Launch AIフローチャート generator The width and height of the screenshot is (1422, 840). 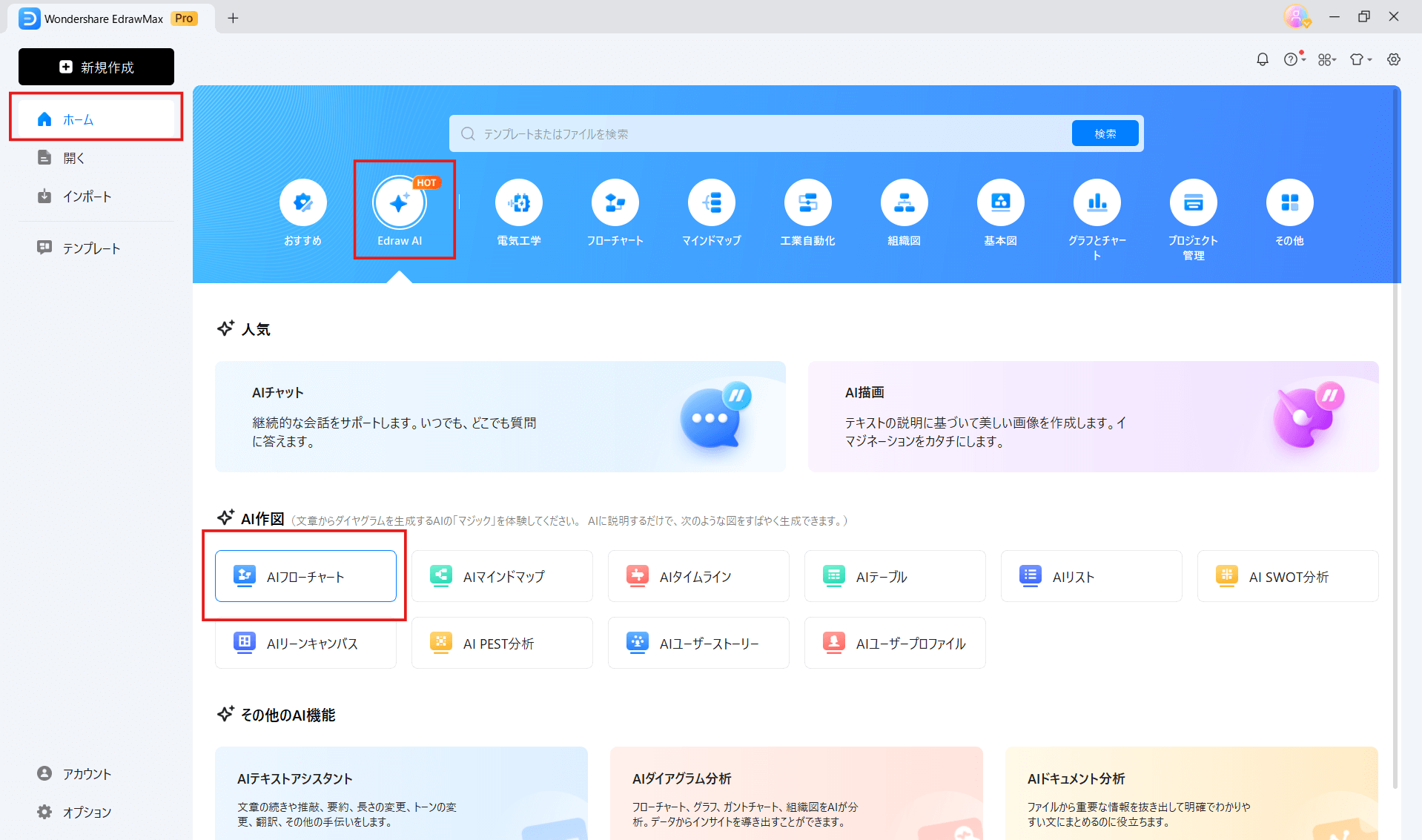click(305, 576)
